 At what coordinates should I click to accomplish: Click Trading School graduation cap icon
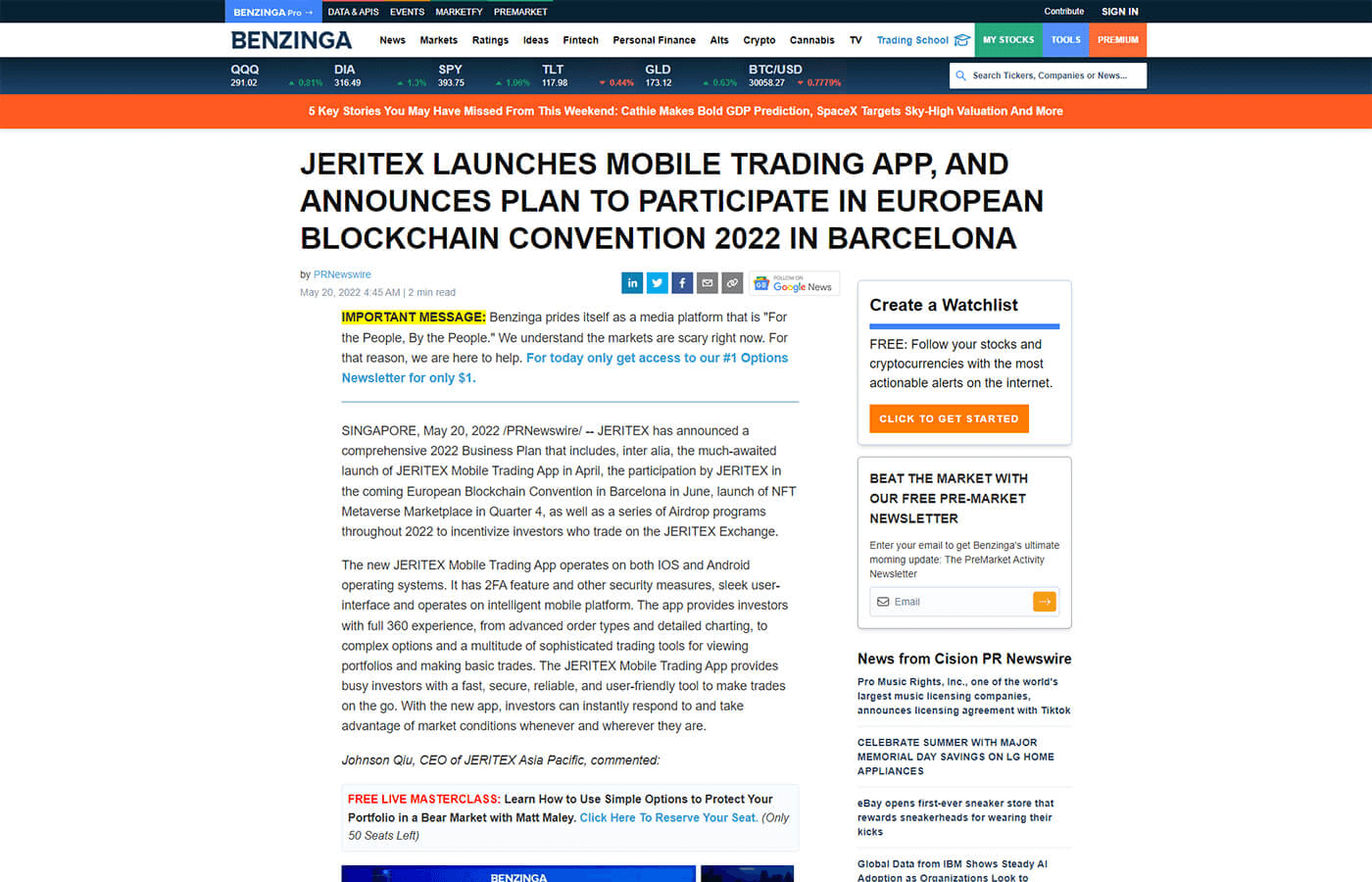(962, 40)
